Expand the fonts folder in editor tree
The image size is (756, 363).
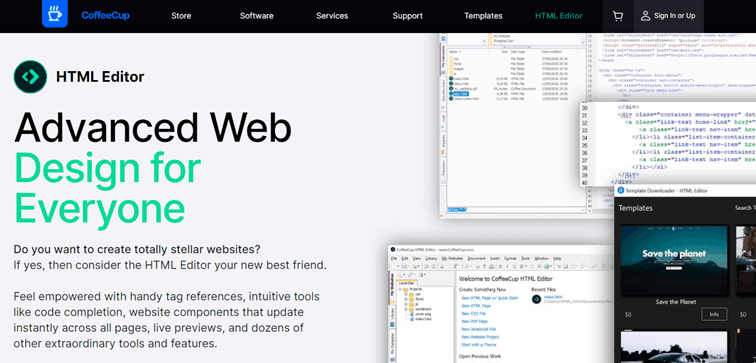[x=406, y=299]
